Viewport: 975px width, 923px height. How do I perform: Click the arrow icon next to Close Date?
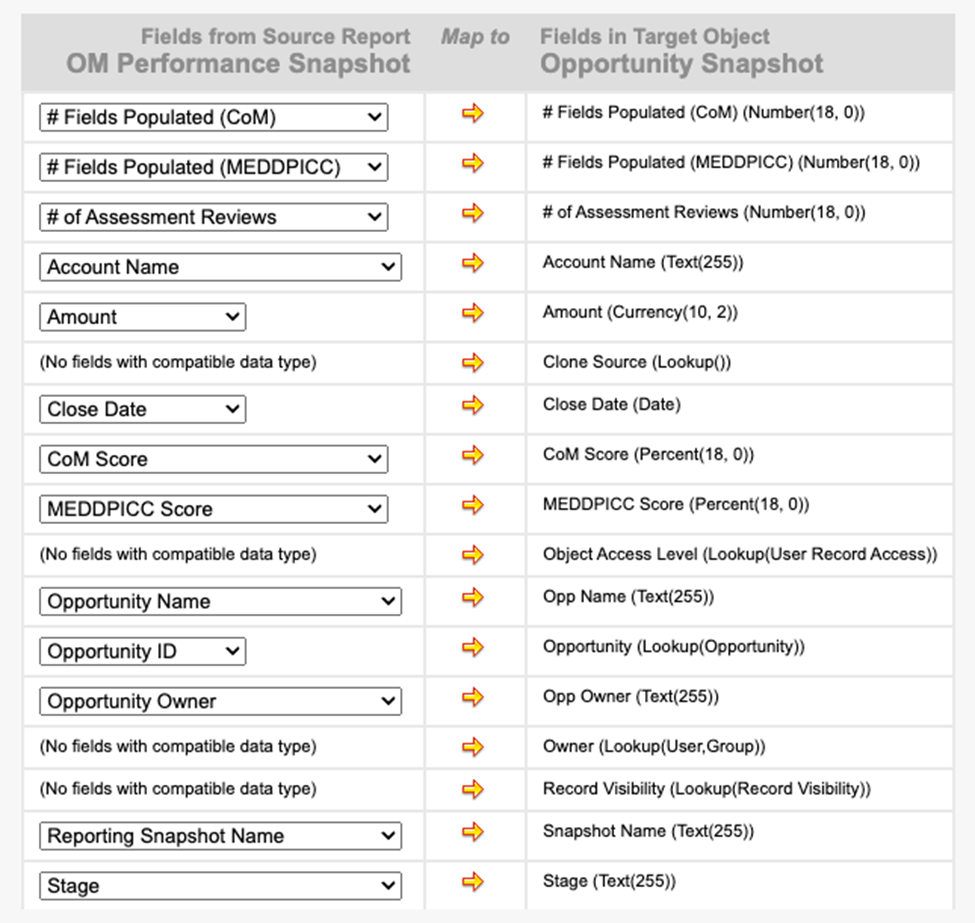pyautogui.click(x=473, y=405)
